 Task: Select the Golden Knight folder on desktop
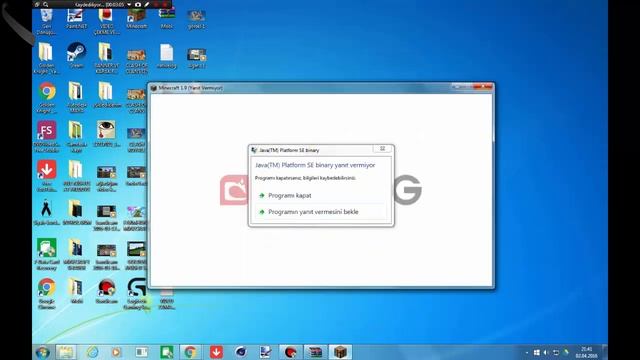(x=46, y=58)
